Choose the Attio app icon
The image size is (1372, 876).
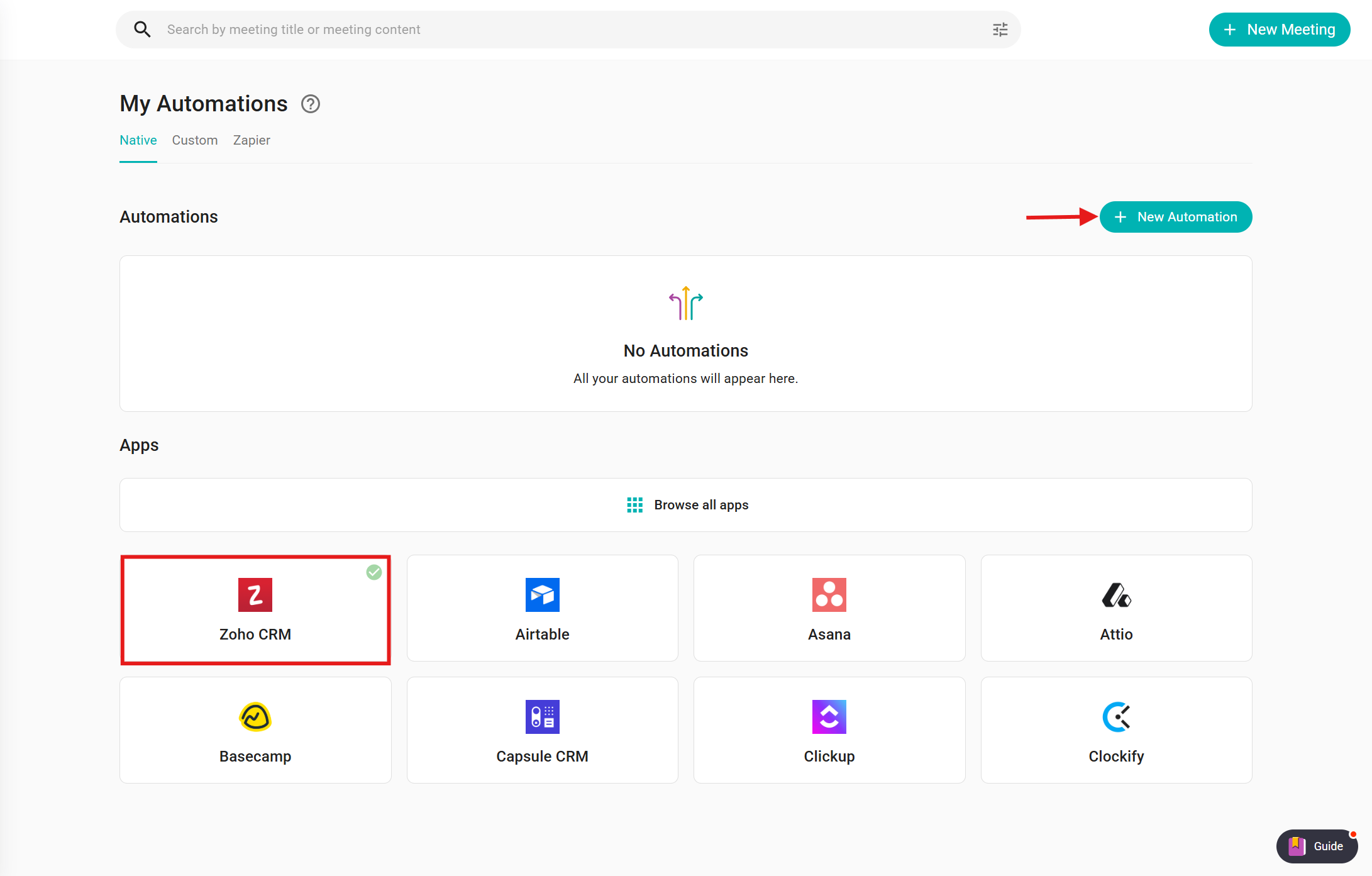pyautogui.click(x=1116, y=594)
